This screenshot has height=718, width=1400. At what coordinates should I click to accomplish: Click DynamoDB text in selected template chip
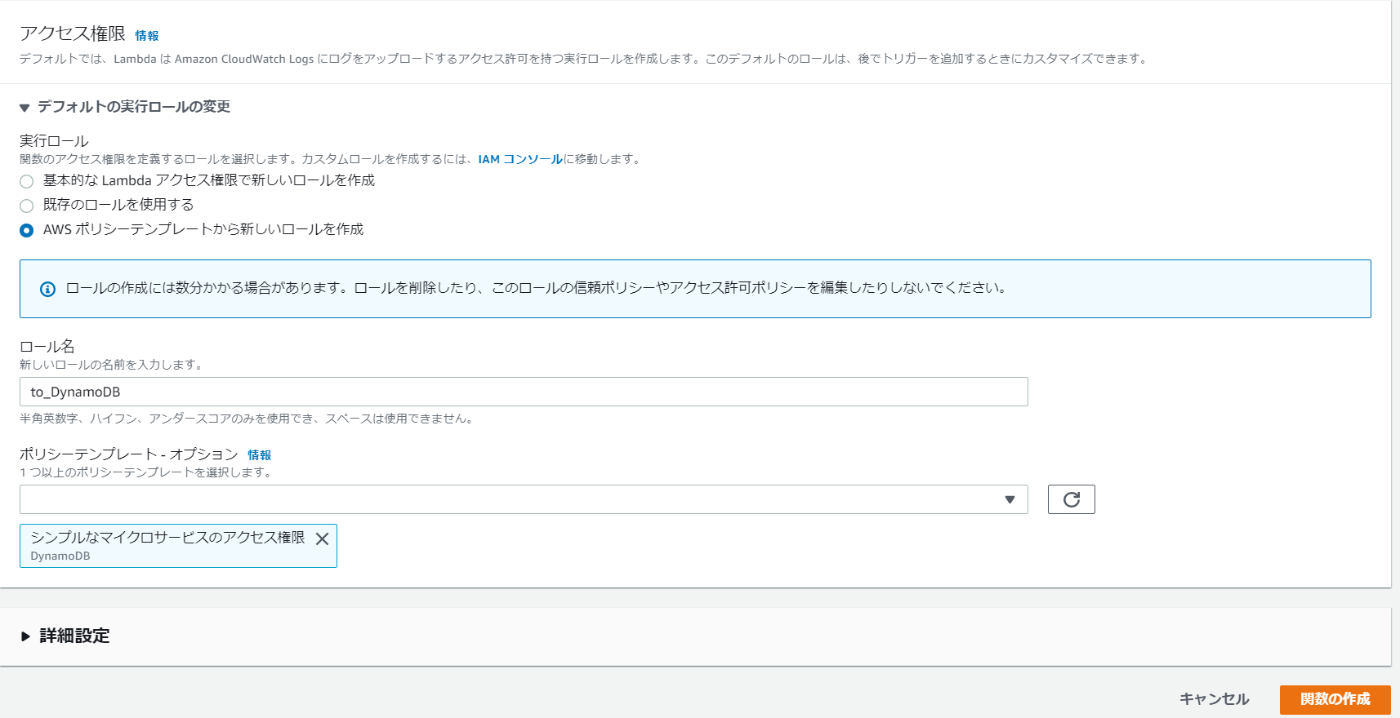tap(60, 556)
